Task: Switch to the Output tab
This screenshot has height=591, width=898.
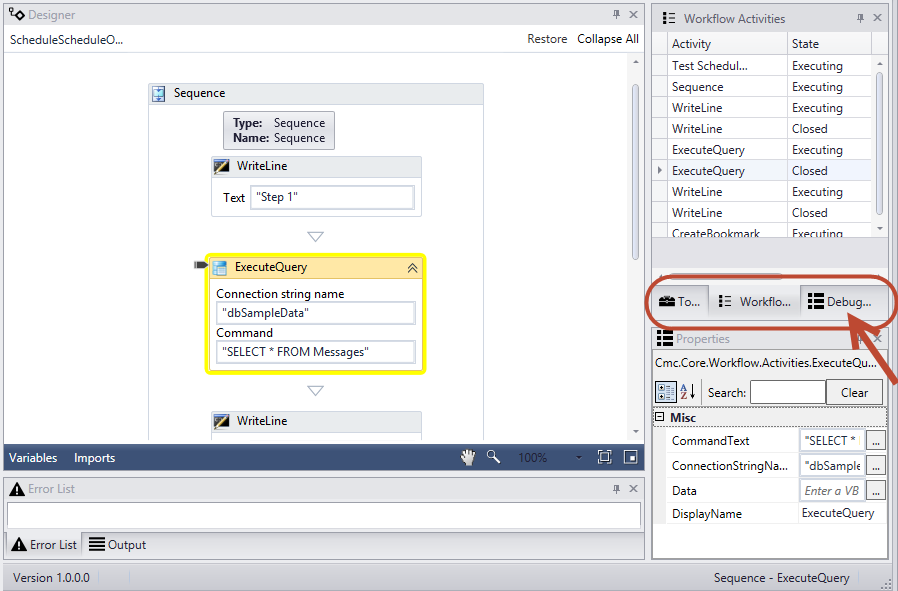Action: [x=118, y=545]
